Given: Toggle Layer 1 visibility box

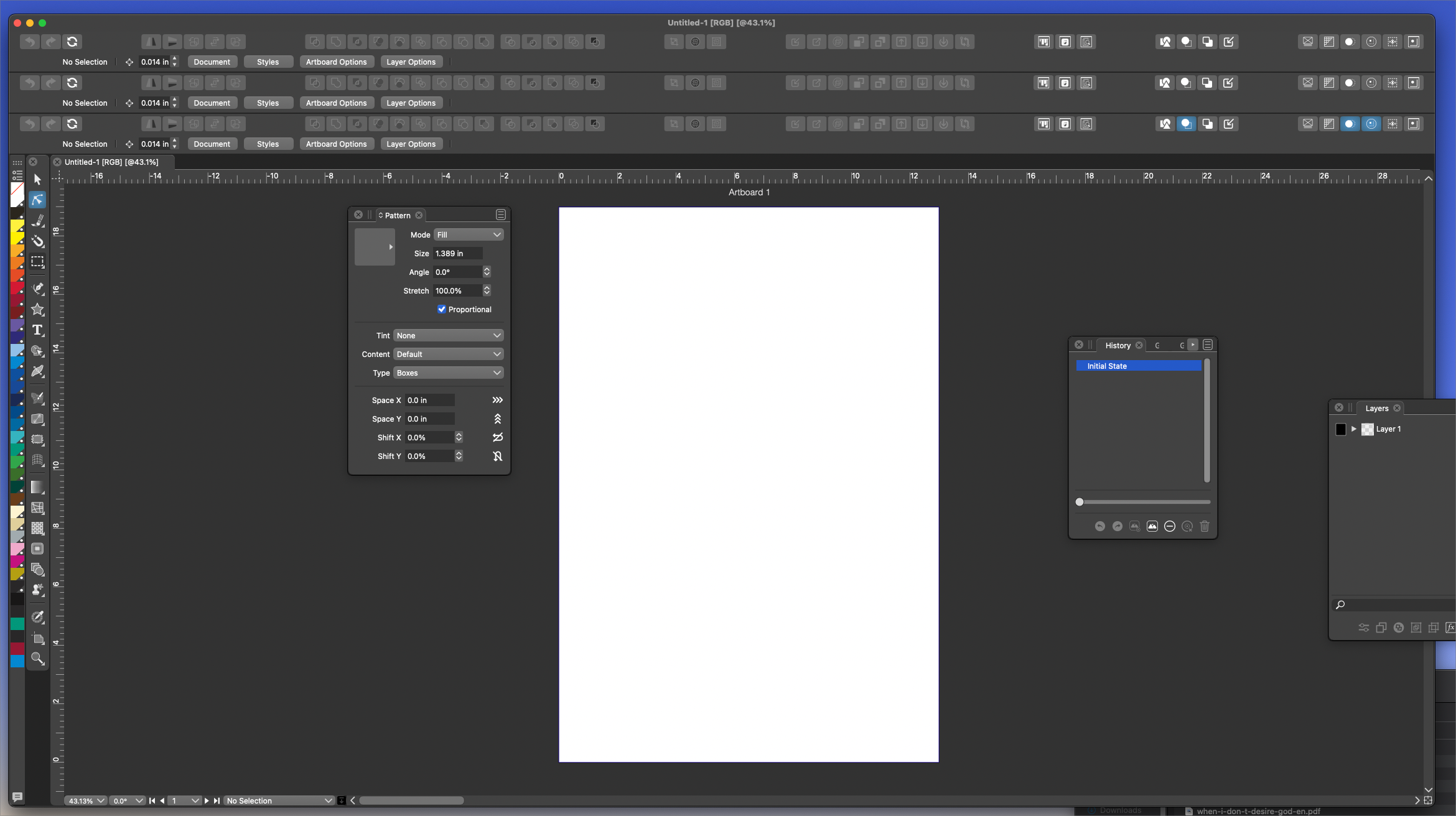Looking at the screenshot, I should pos(1341,429).
